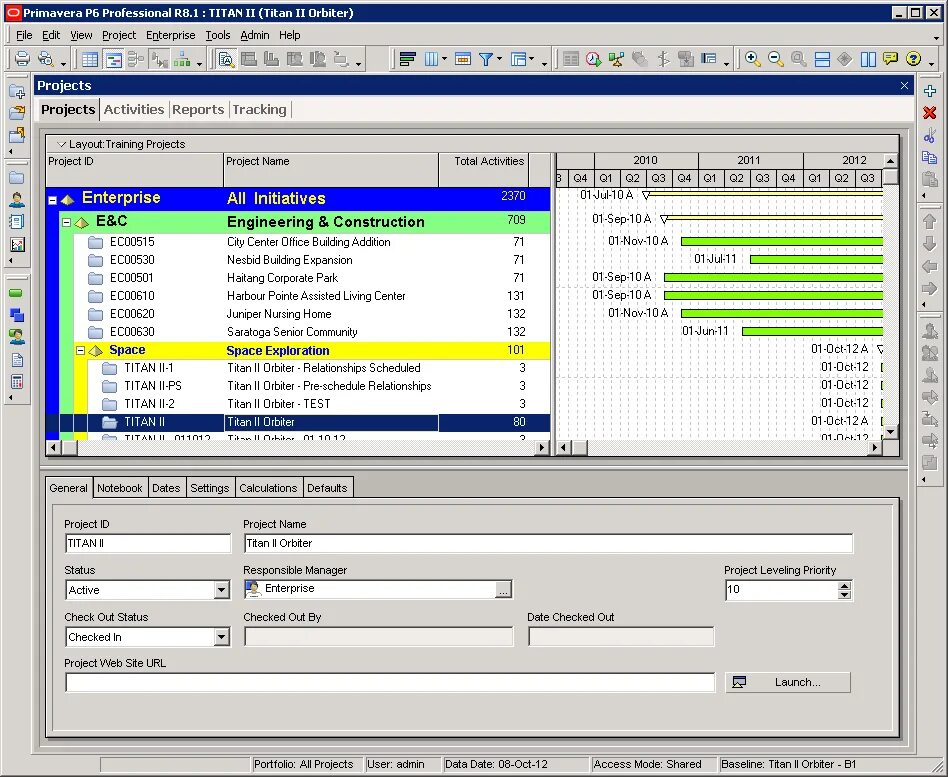
Task: Click the project table horizontal scrollbar thumb
Action: click(70, 448)
